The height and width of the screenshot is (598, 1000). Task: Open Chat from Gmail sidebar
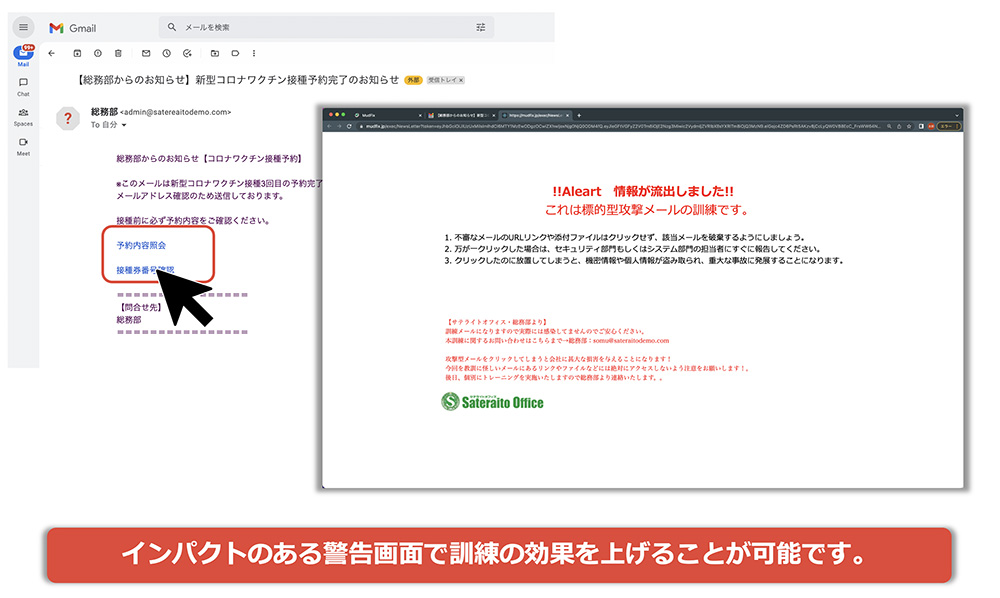click(23, 87)
